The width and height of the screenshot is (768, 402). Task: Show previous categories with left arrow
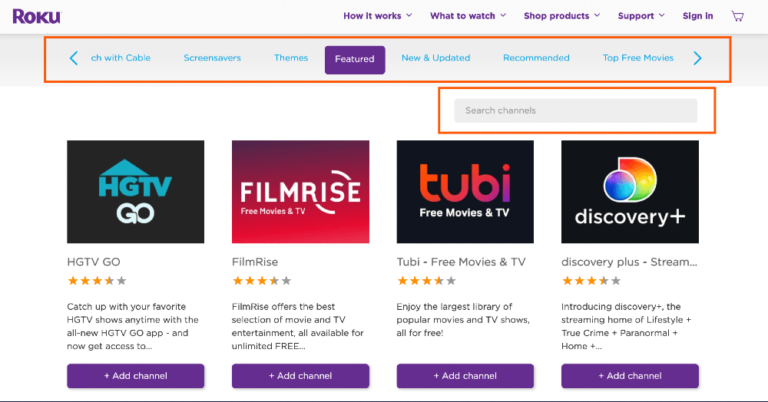73,58
